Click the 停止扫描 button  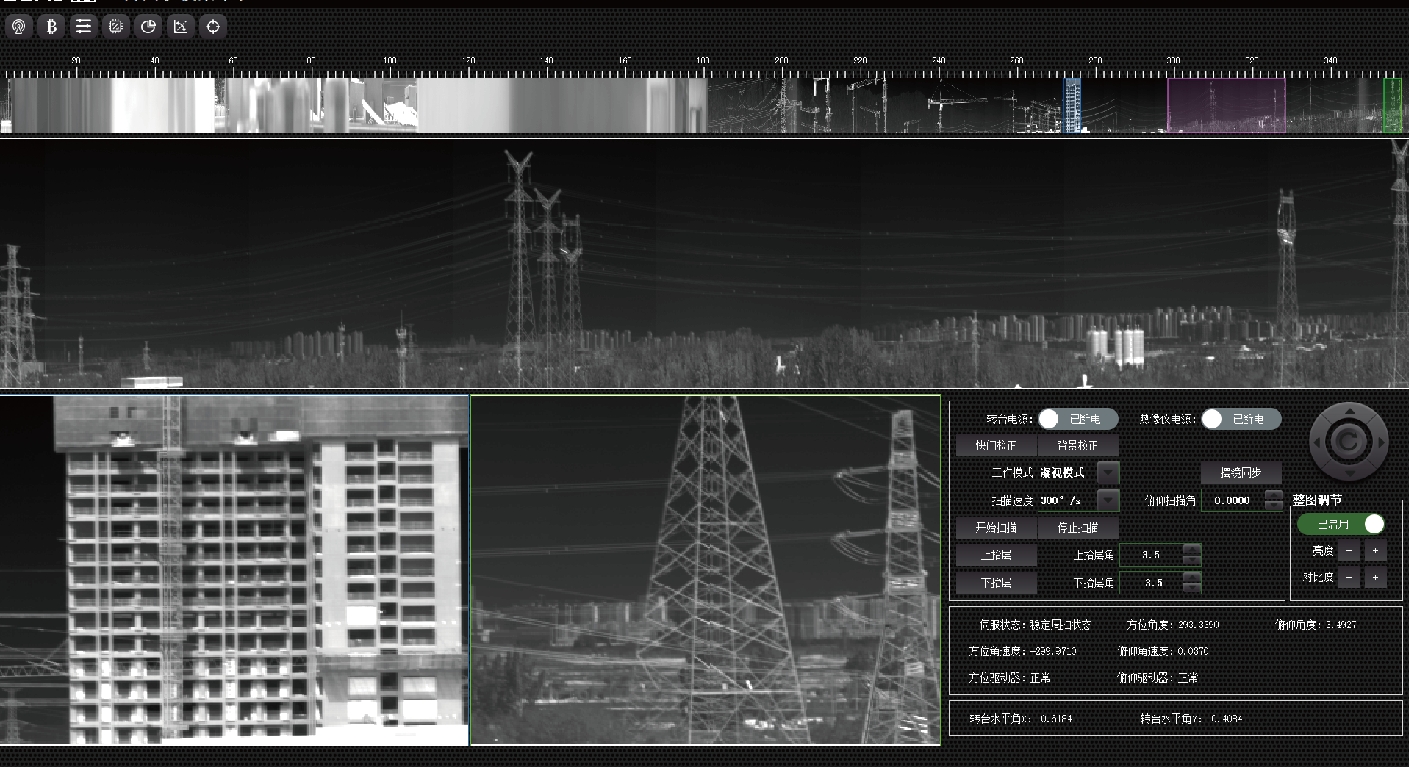pos(1078,527)
